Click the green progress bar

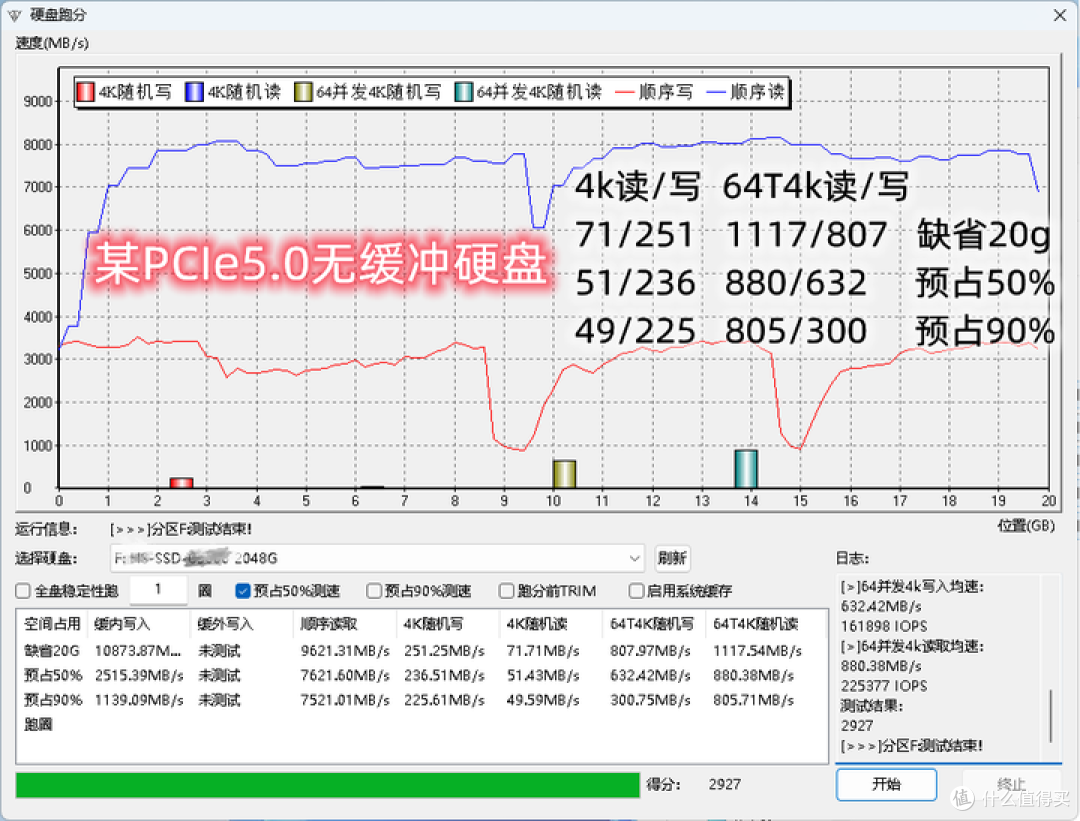(328, 785)
